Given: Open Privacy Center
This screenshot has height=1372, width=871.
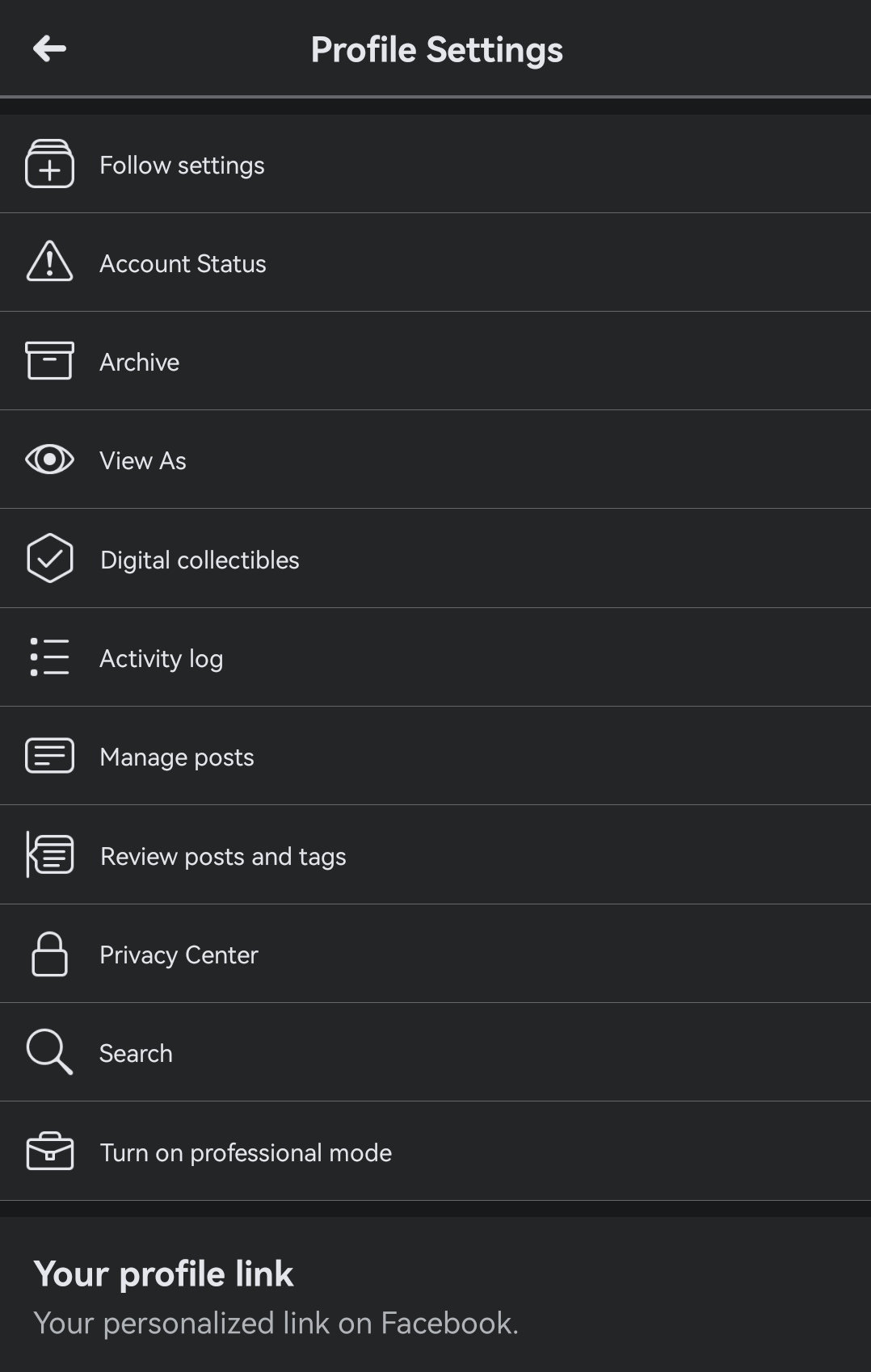Looking at the screenshot, I should point(435,954).
